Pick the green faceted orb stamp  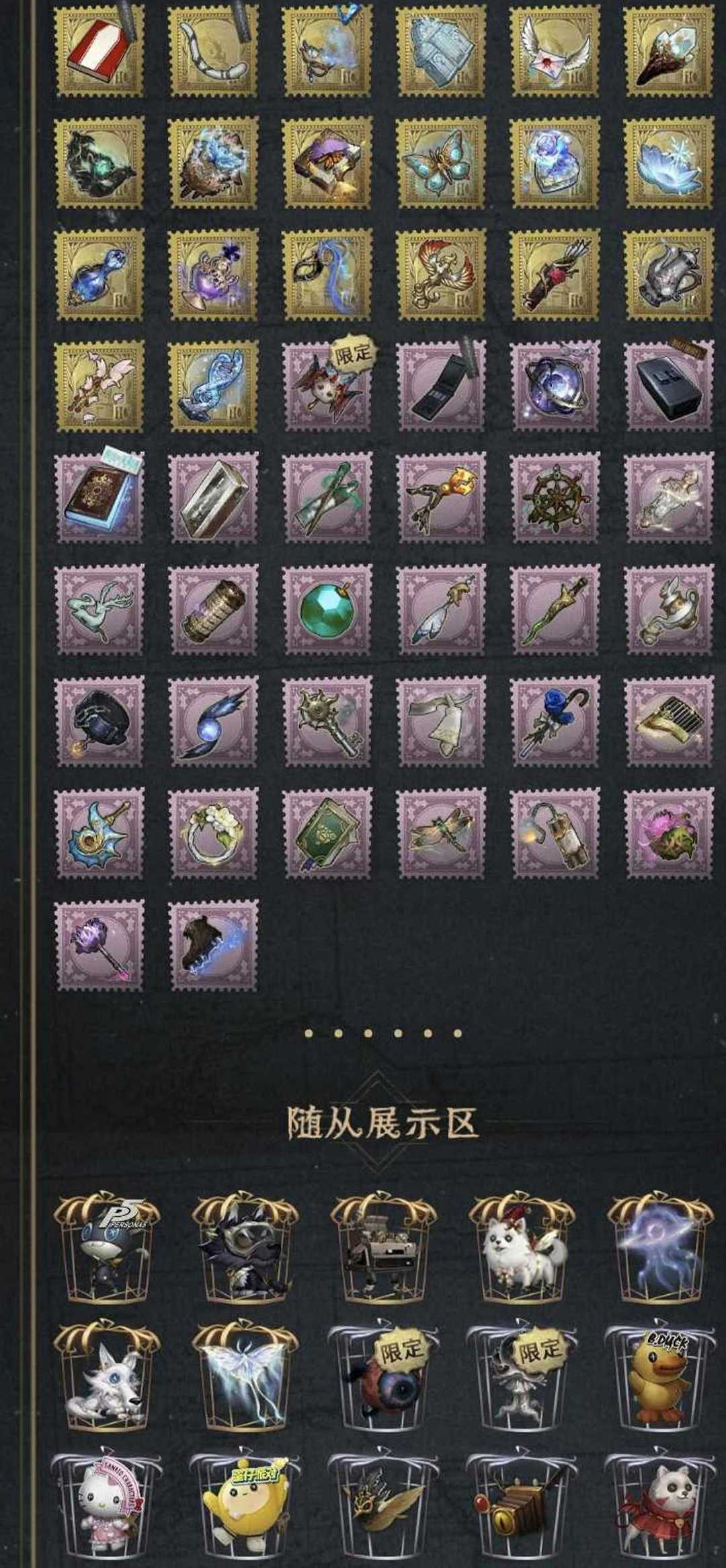pyautogui.click(x=327, y=609)
